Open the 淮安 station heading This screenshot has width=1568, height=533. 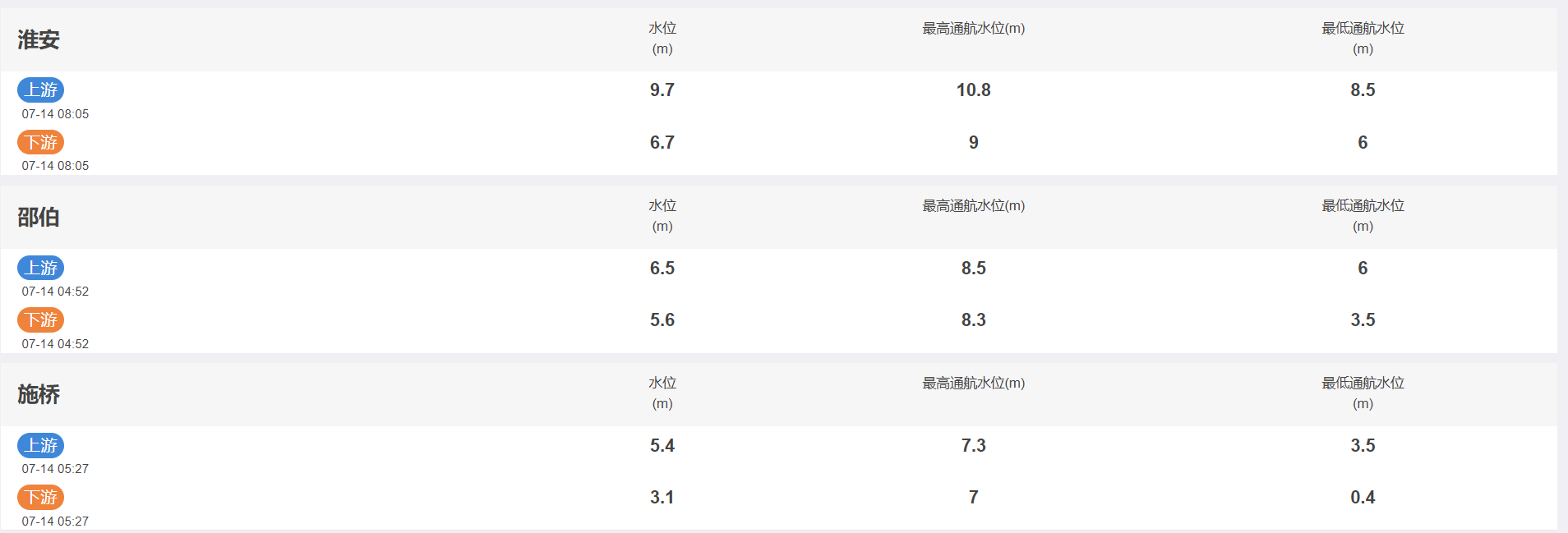[39, 39]
